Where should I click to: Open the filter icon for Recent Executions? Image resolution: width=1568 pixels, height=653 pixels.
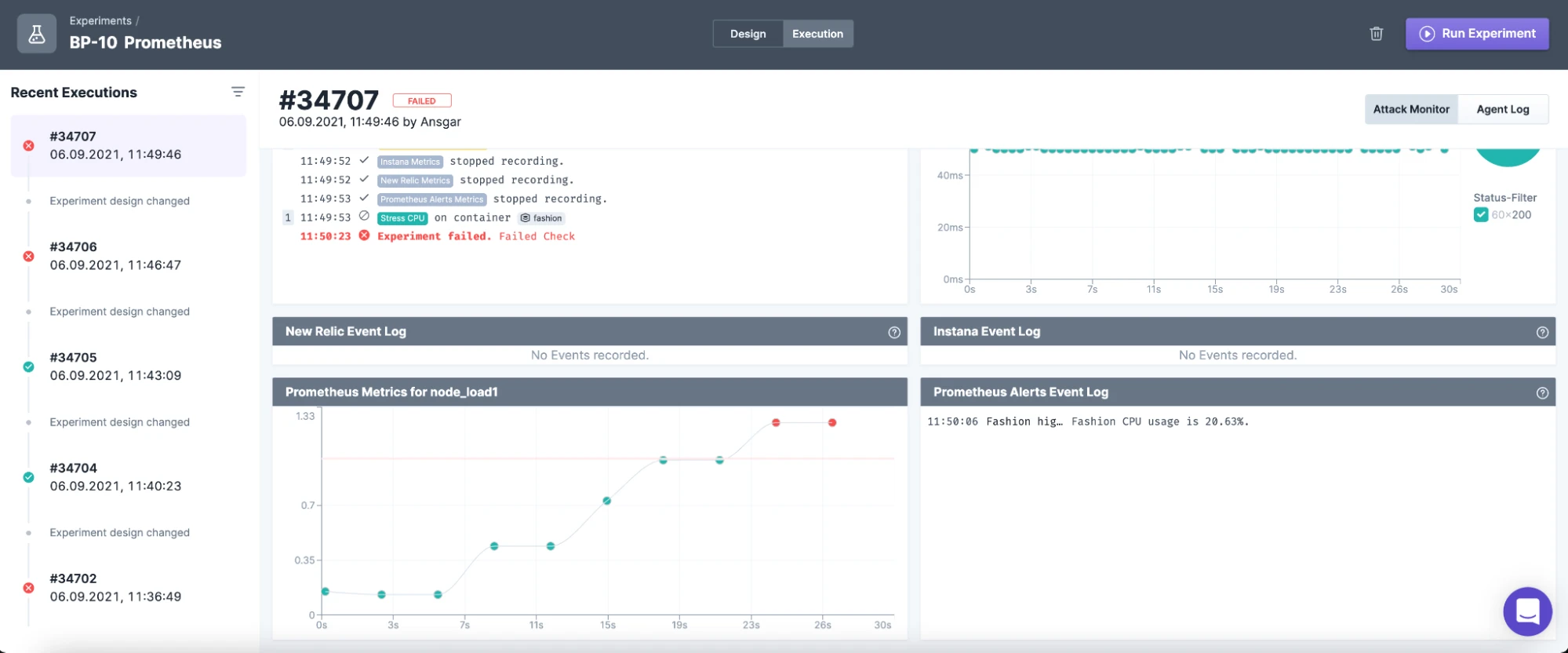238,92
